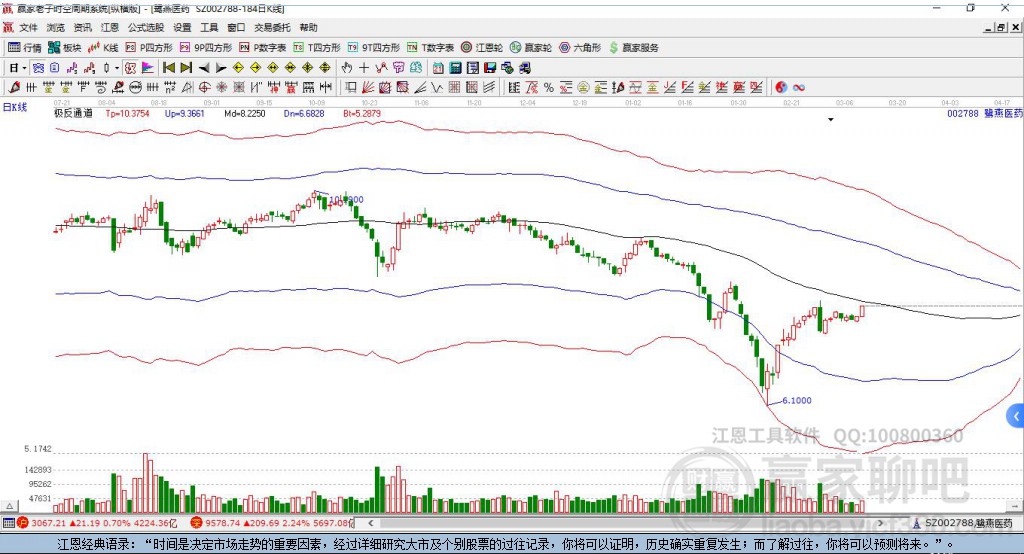
Task: Open the 浏览 menu
Action: [x=56, y=27]
